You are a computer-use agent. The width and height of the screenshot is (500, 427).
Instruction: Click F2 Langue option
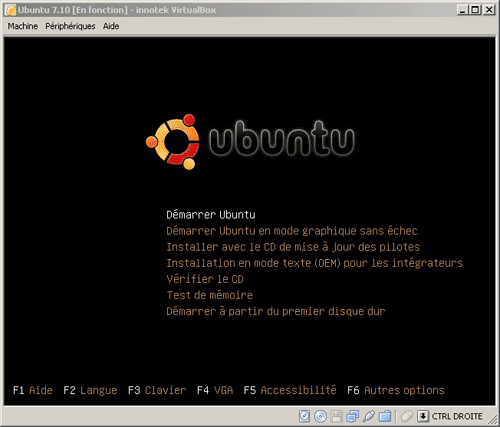point(90,390)
